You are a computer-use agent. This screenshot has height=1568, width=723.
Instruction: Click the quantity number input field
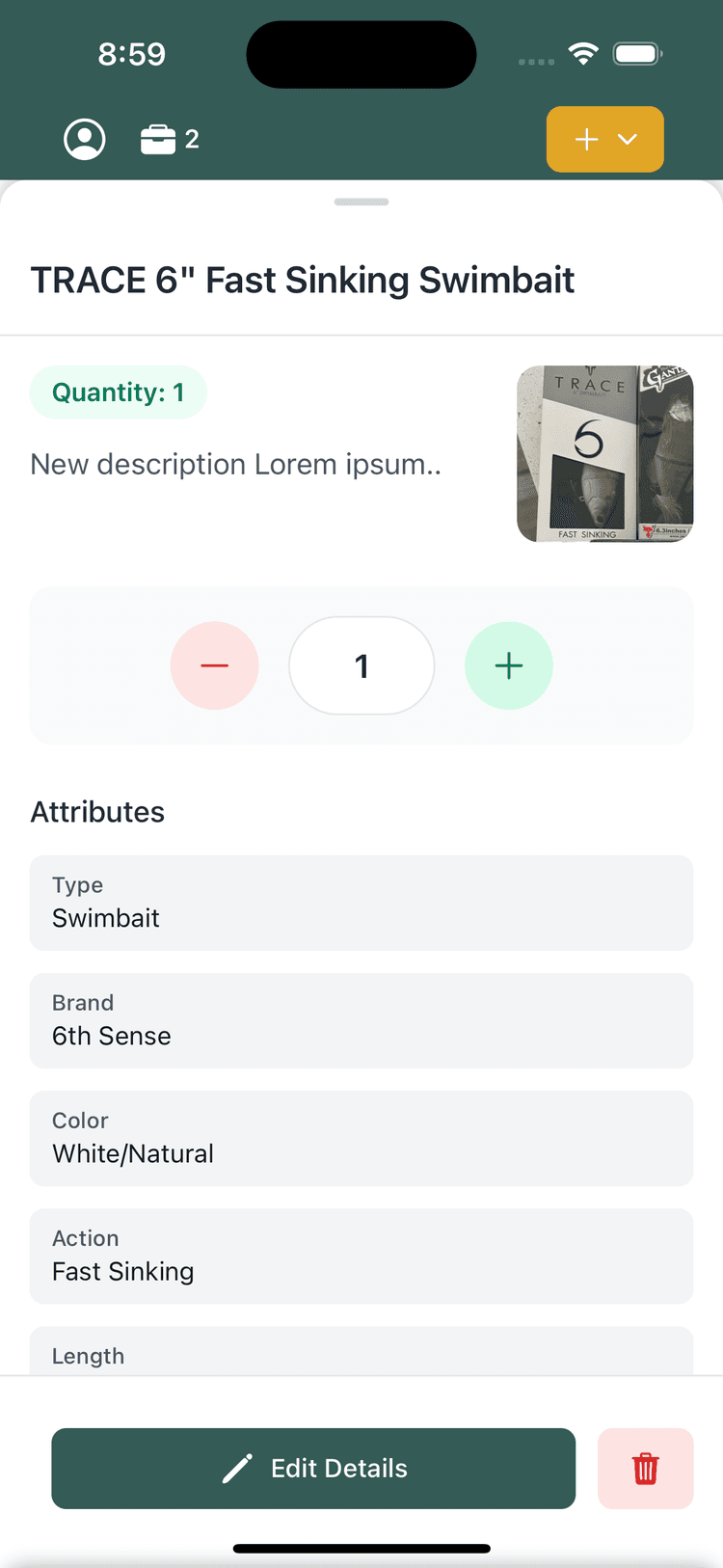[x=361, y=665]
